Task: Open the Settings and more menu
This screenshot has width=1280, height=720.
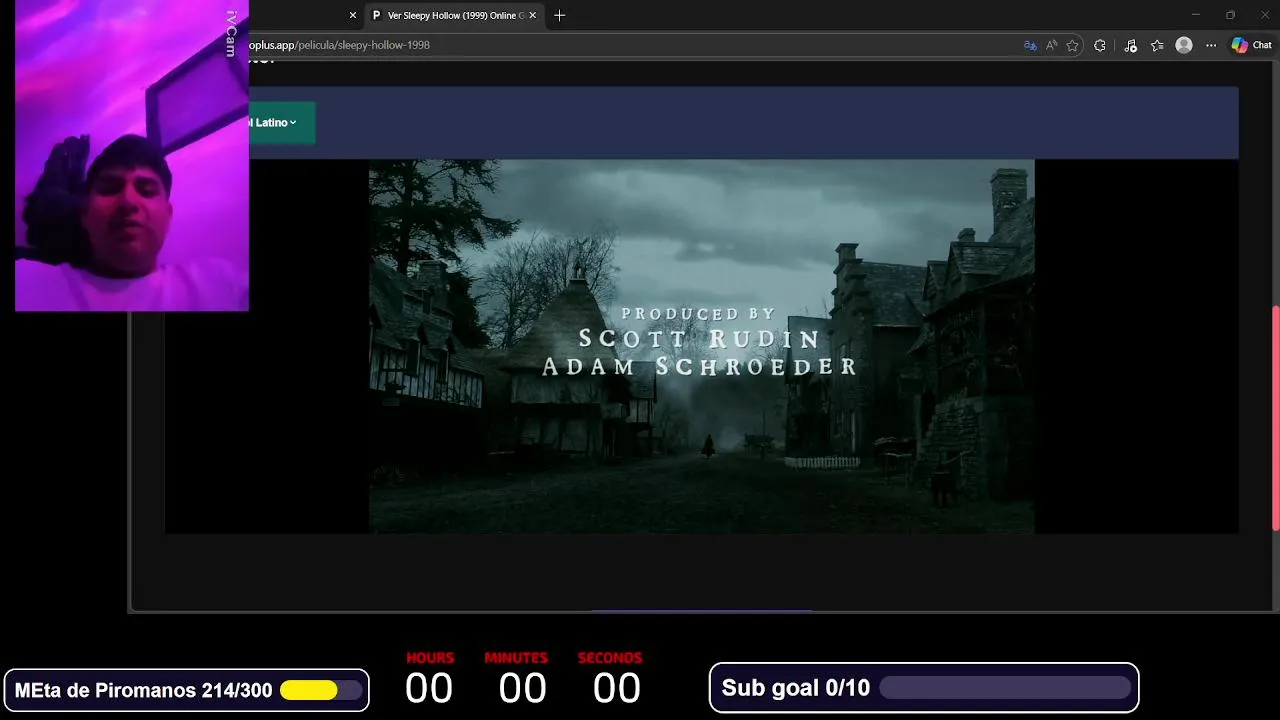Action: pyautogui.click(x=1211, y=45)
